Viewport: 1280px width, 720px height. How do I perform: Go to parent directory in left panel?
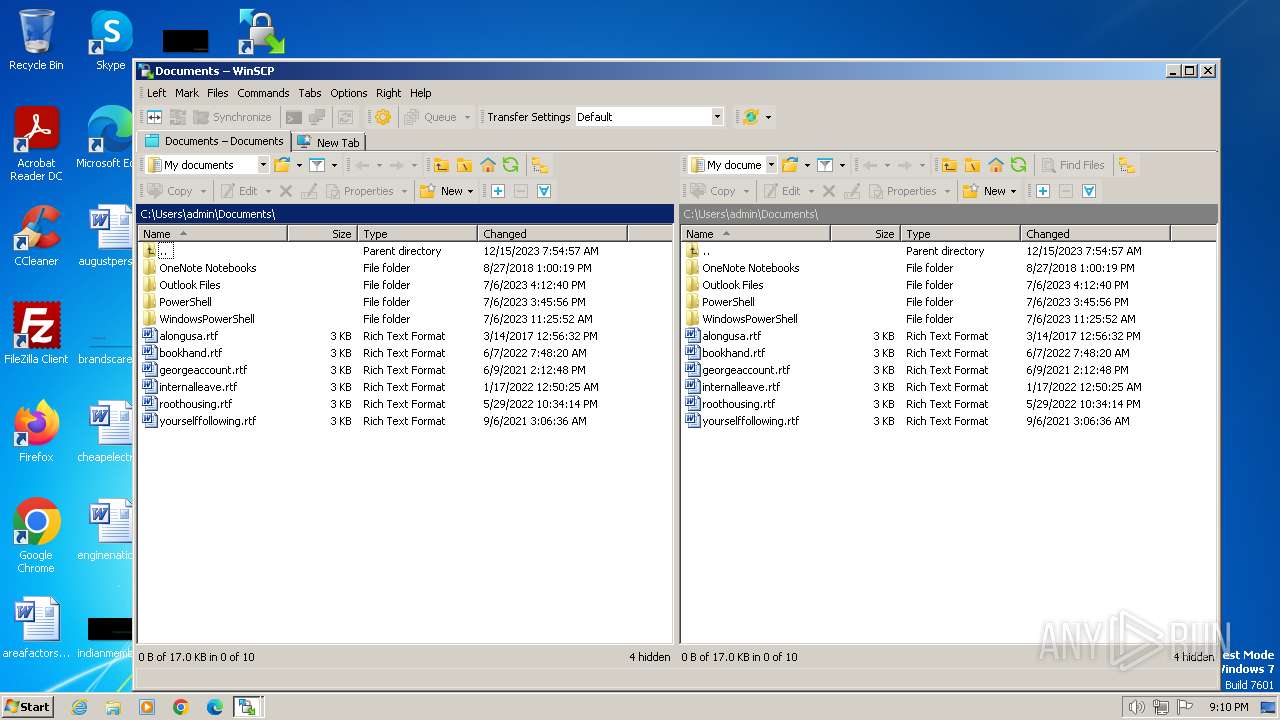pos(440,165)
